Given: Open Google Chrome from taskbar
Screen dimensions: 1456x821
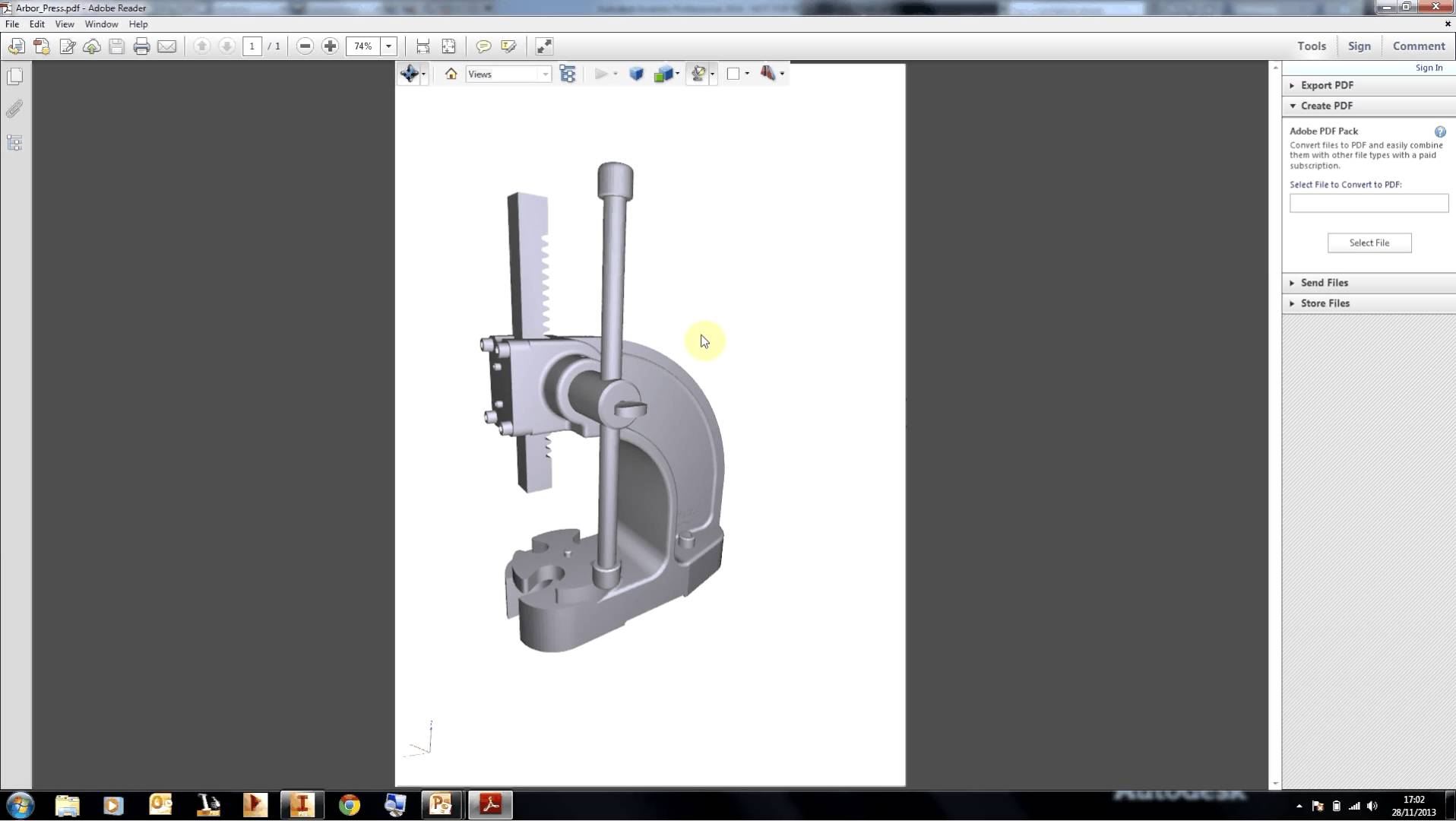Looking at the screenshot, I should [349, 805].
